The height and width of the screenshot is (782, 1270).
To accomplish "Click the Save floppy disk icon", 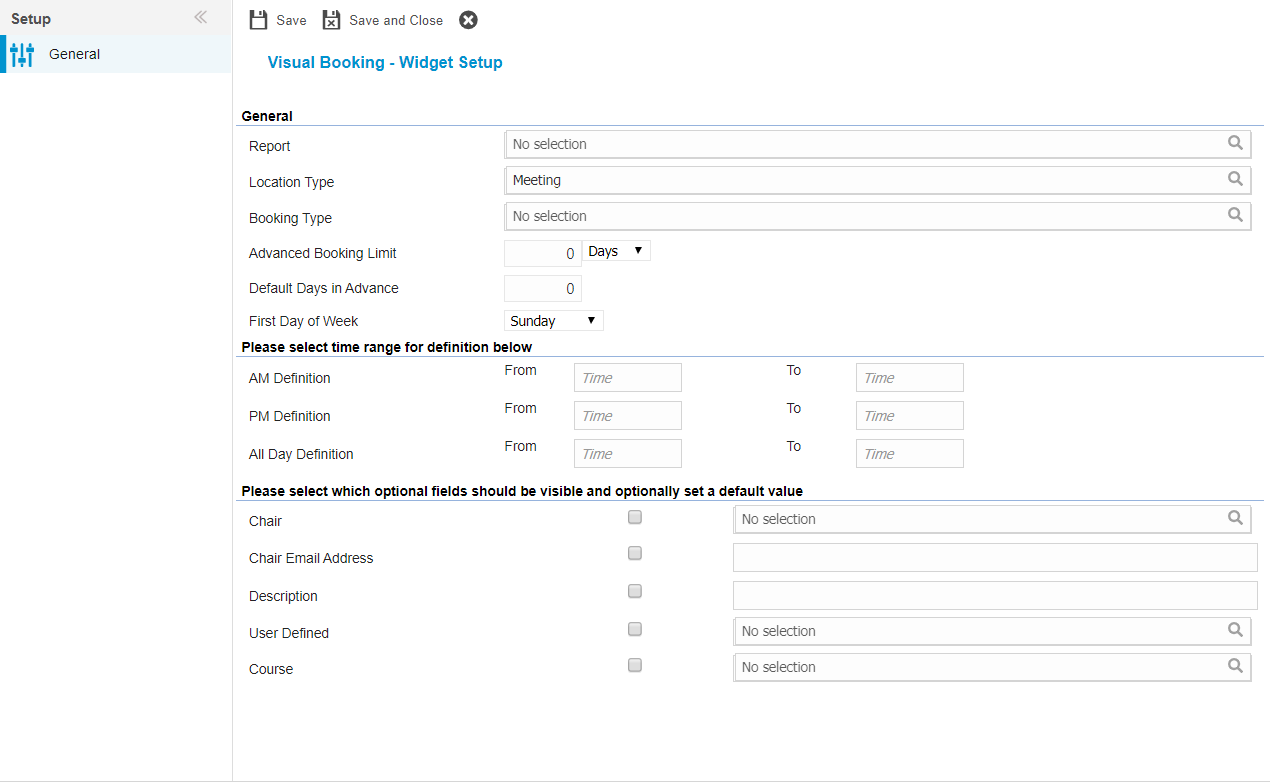I will pos(259,20).
